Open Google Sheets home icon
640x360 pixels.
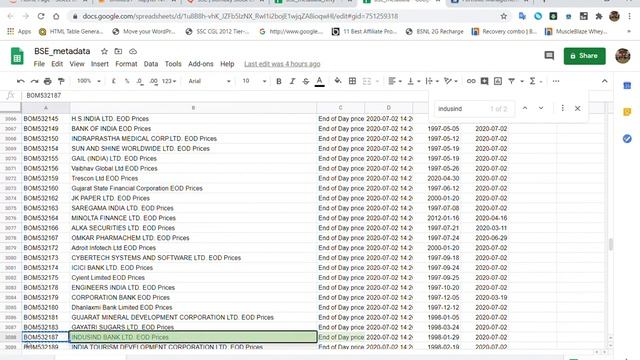[x=17, y=56]
